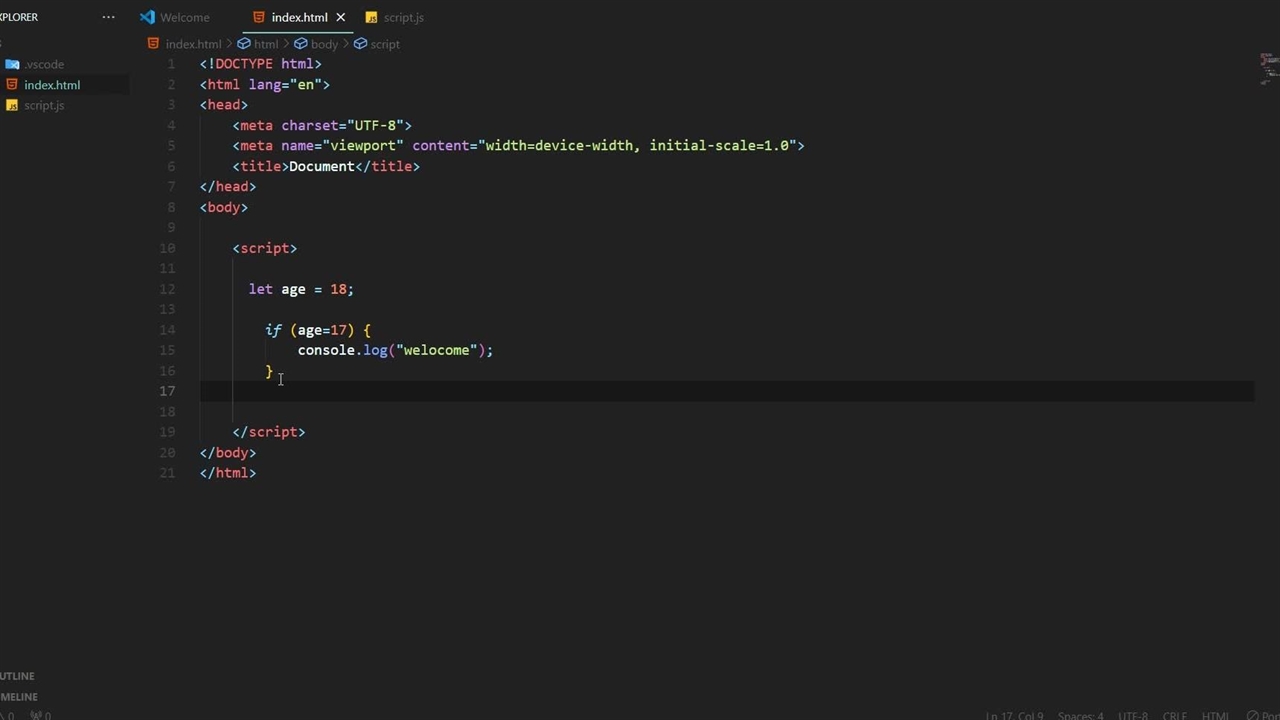
Task: Click the body symbol icon in breadcrumb
Action: [x=300, y=44]
